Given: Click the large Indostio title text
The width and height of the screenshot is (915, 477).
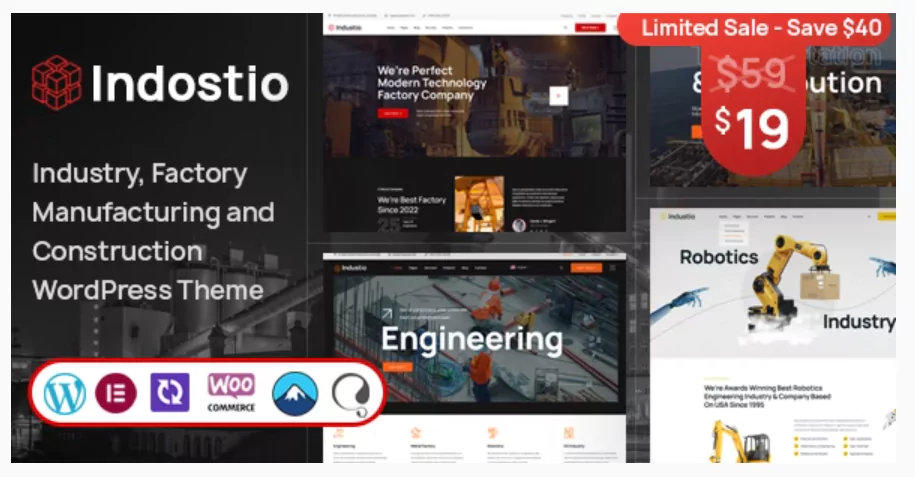Looking at the screenshot, I should pyautogui.click(x=190, y=83).
